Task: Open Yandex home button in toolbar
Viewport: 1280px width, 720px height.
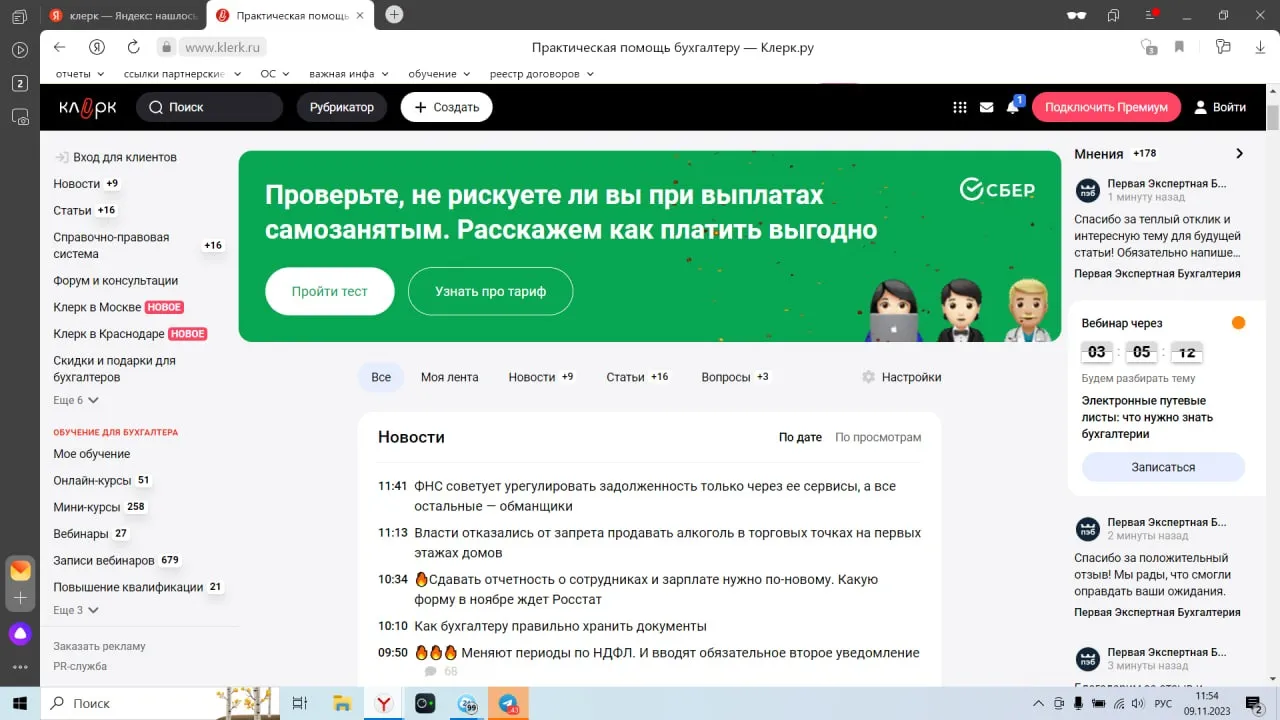Action: click(96, 47)
